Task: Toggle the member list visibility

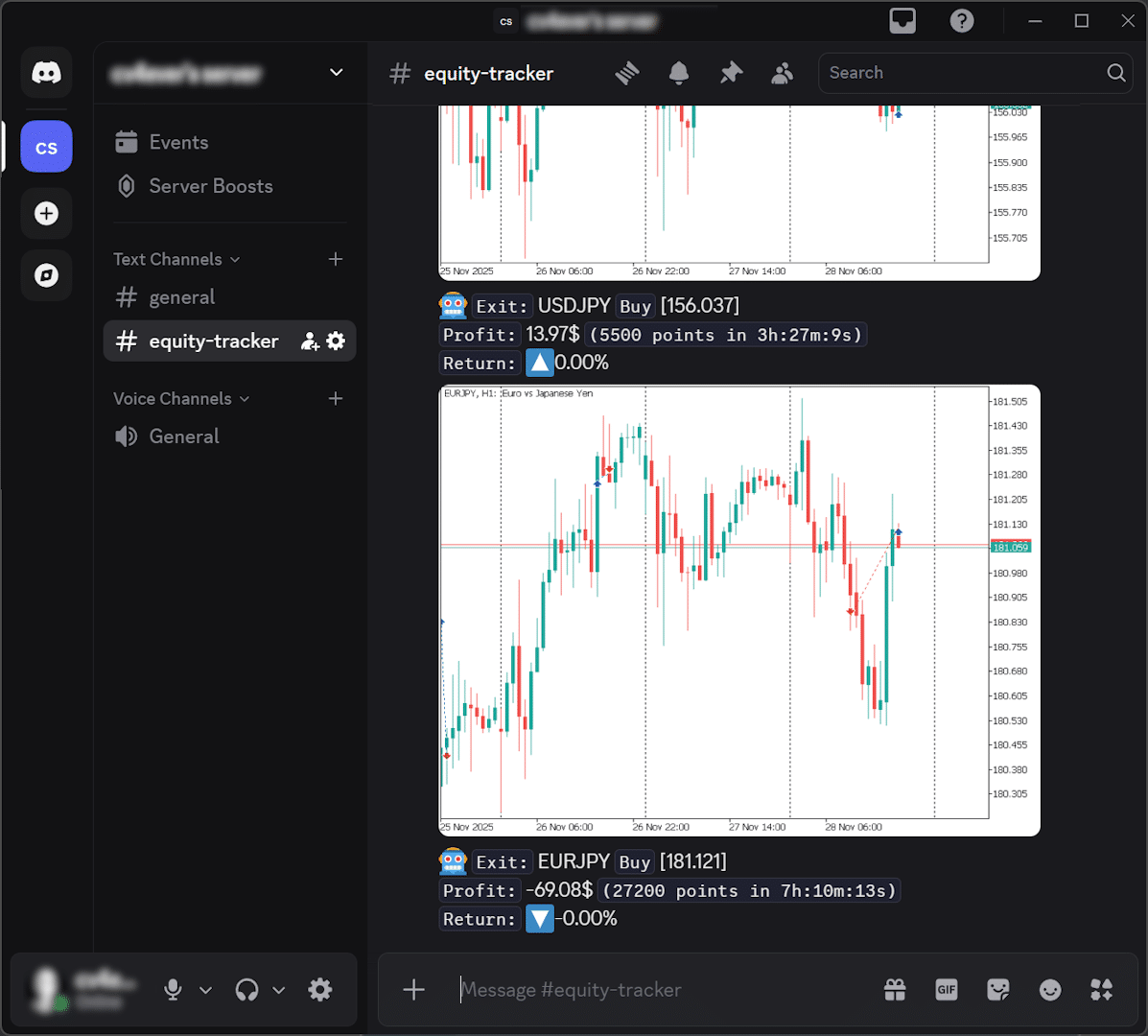Action: [x=783, y=73]
